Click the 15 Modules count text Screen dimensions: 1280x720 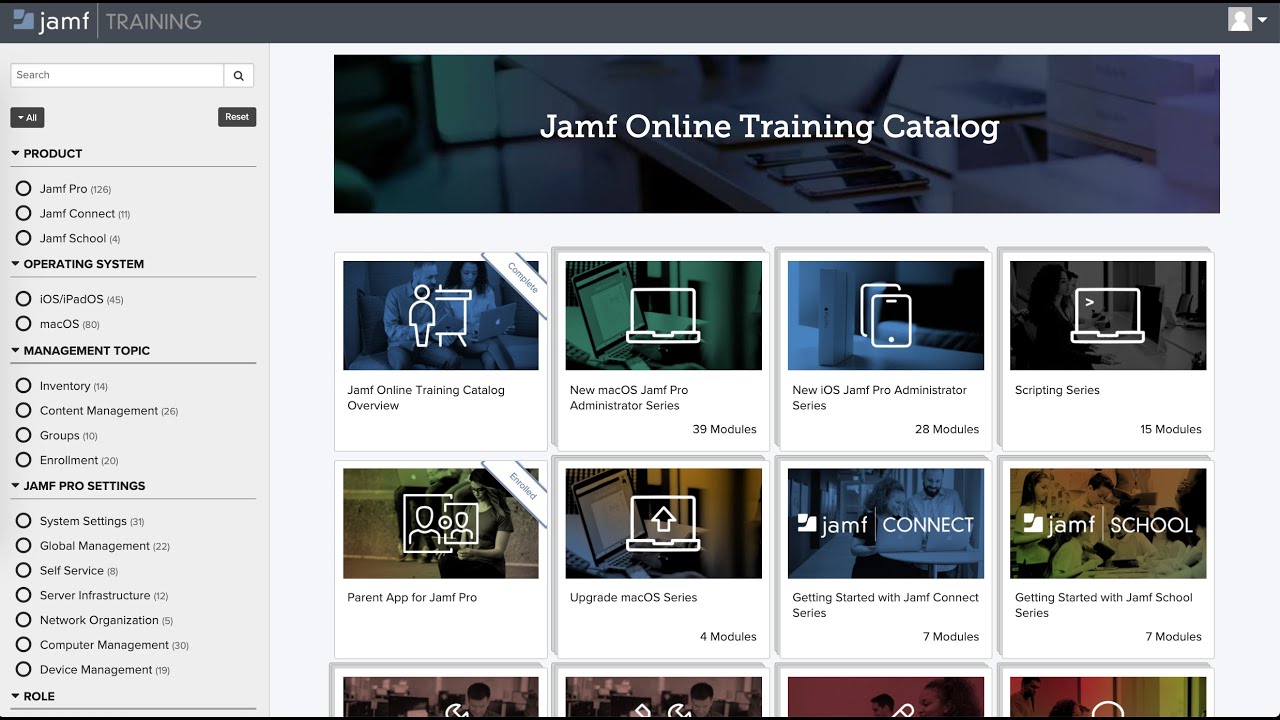(x=1170, y=430)
